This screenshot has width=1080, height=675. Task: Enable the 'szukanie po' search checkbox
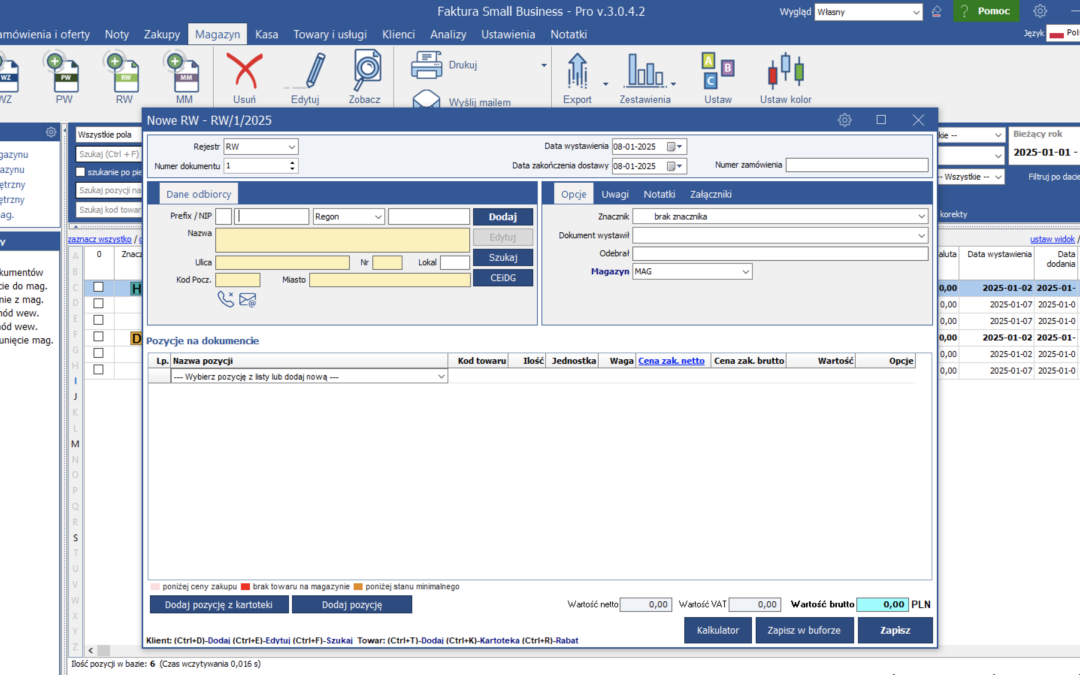click(x=81, y=172)
